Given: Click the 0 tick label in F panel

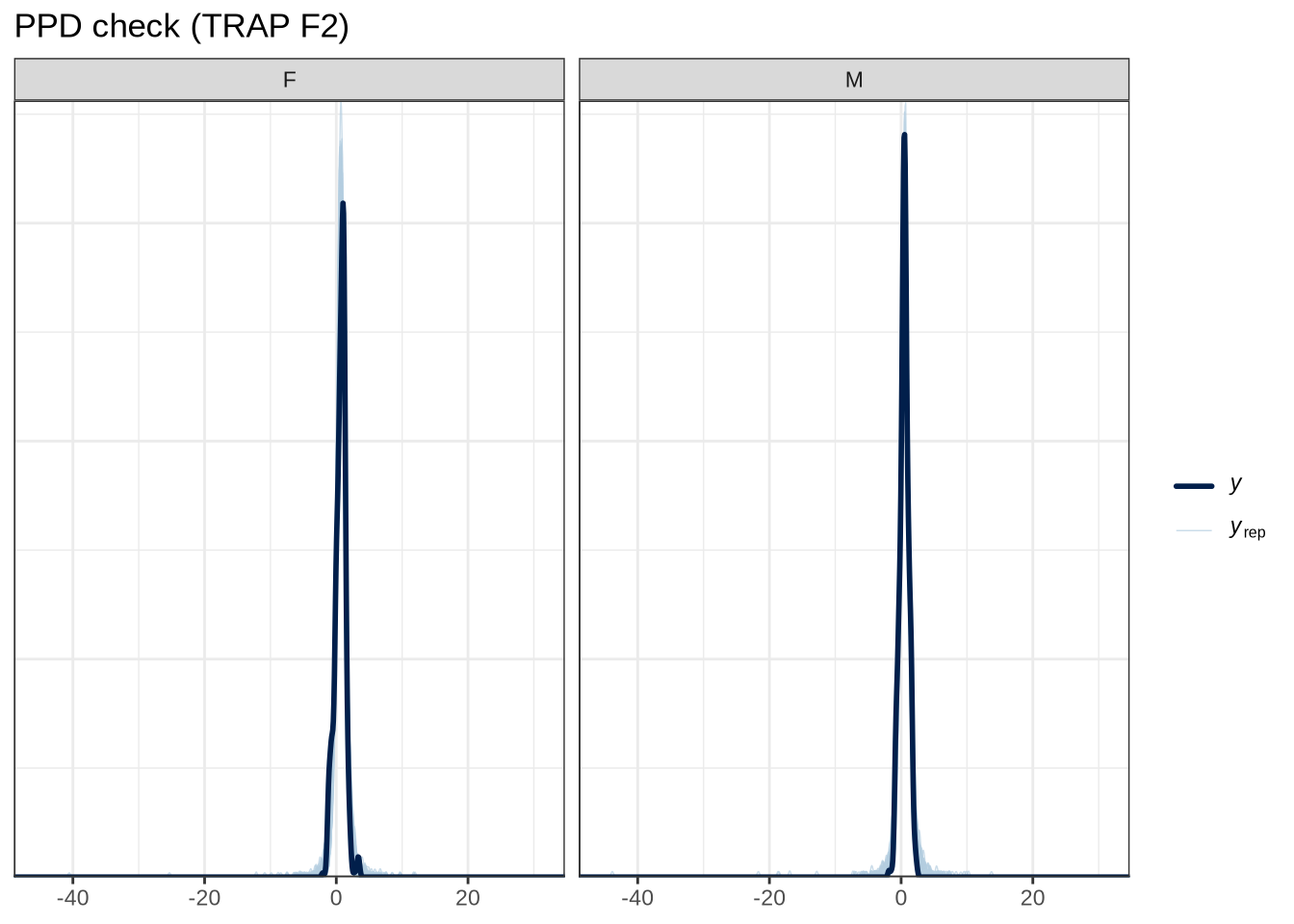Looking at the screenshot, I should point(336,899).
